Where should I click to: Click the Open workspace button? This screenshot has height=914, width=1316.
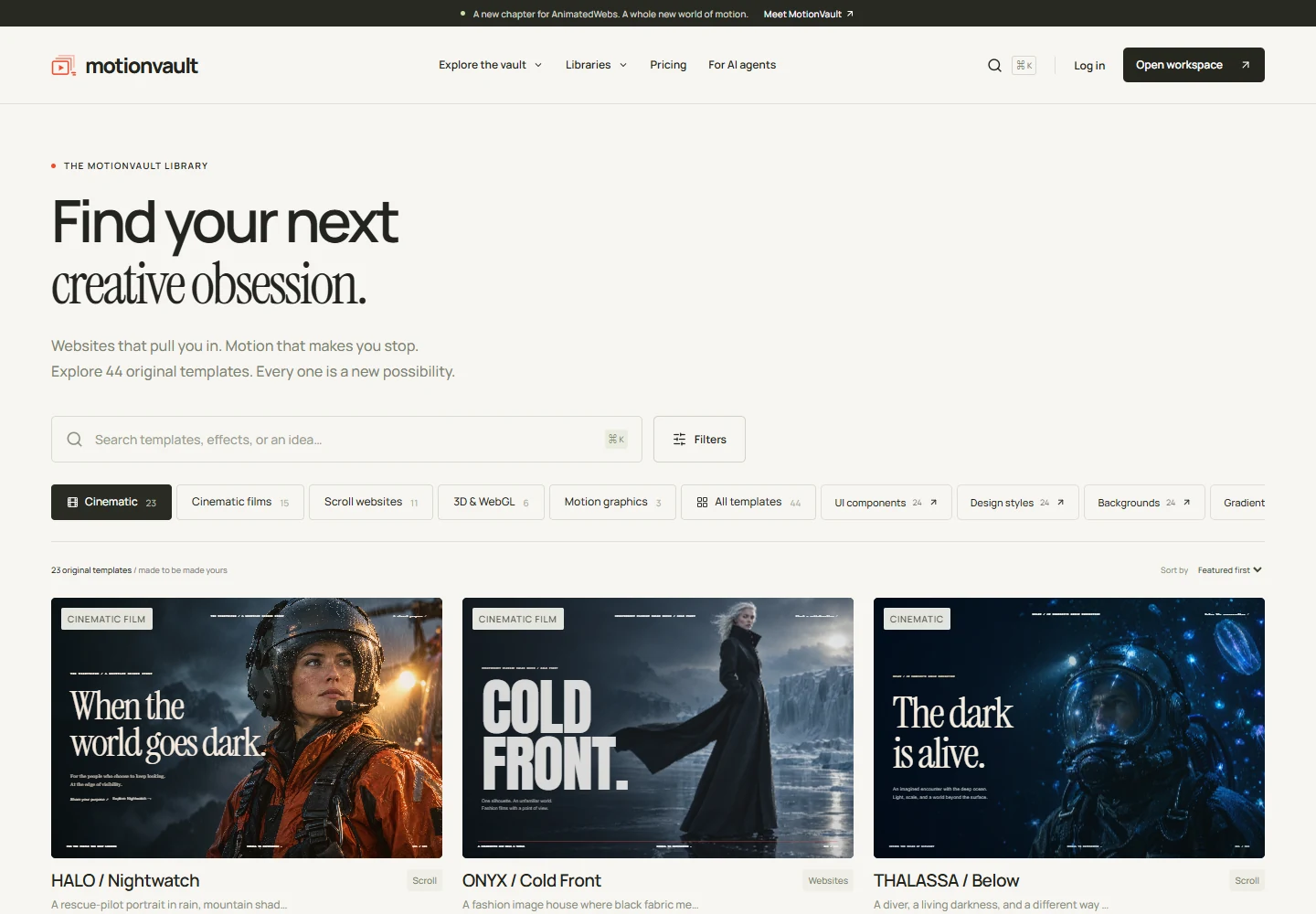(1194, 65)
